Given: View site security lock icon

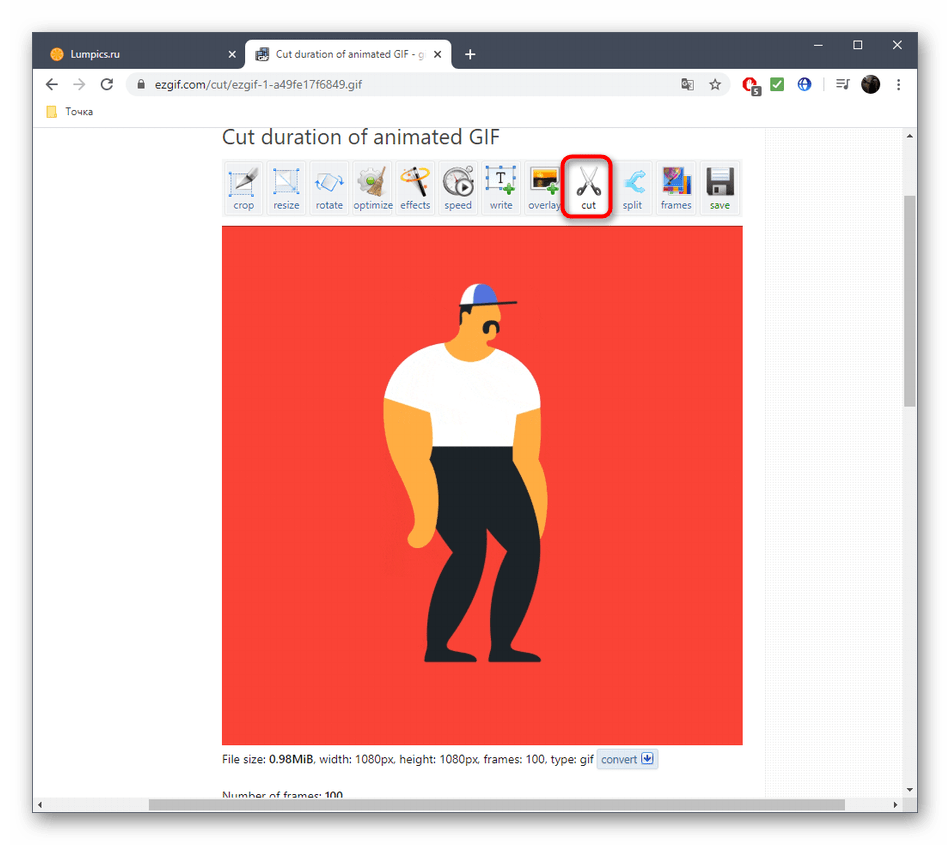Looking at the screenshot, I should pyautogui.click(x=141, y=84).
